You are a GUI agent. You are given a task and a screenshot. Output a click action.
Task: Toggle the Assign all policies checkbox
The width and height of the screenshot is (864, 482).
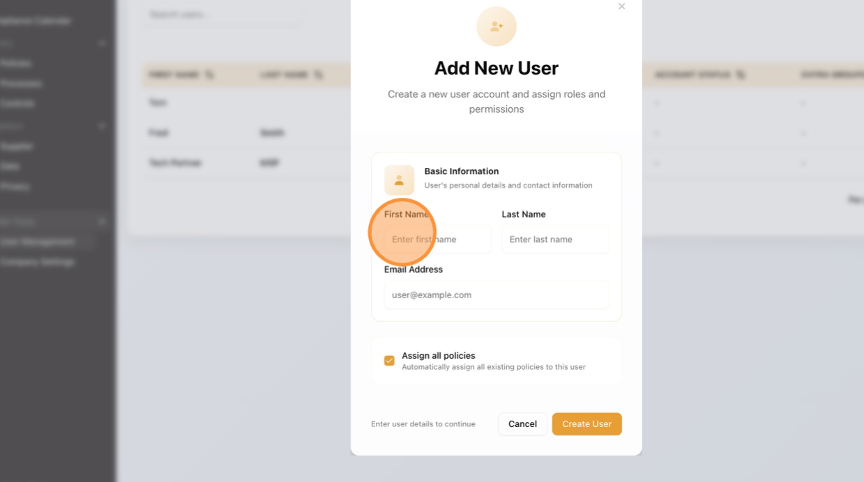point(390,360)
